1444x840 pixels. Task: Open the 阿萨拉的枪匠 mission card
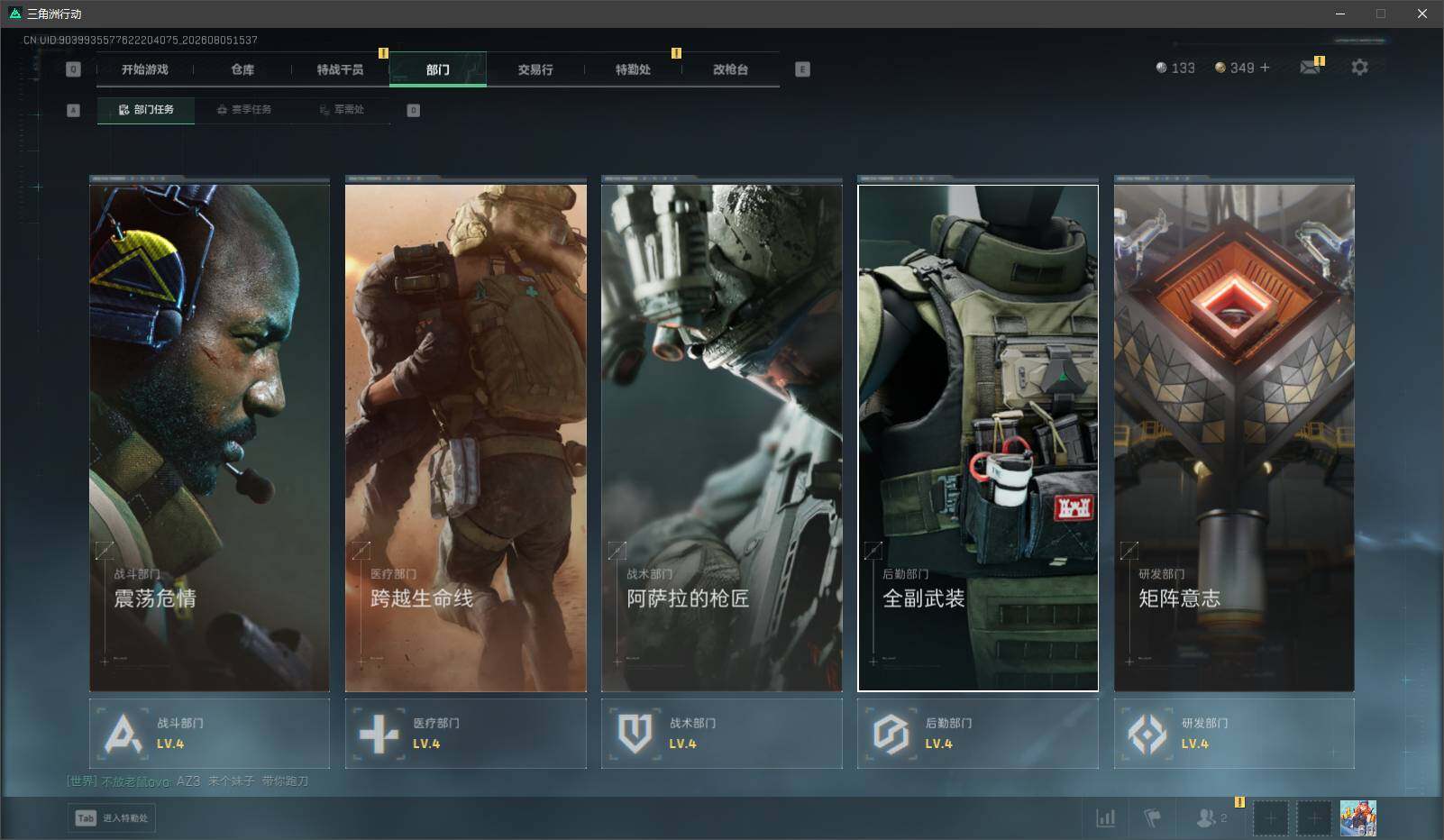pyautogui.click(x=722, y=438)
